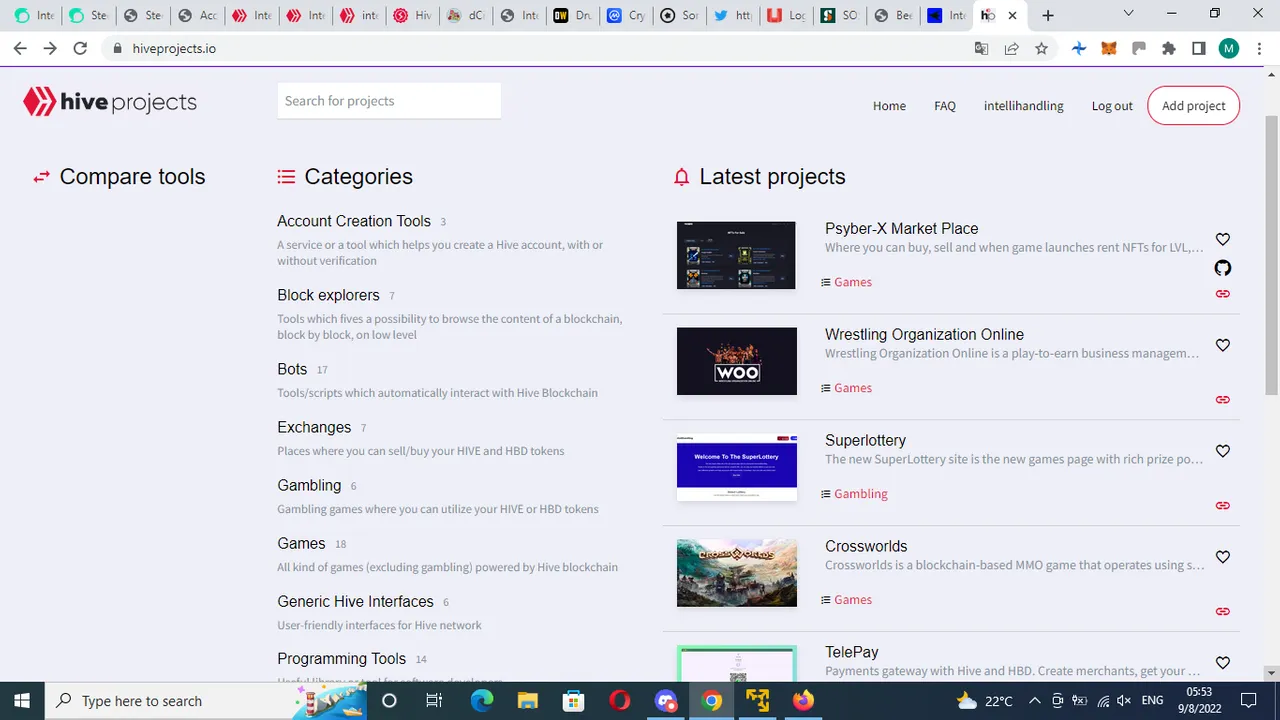The width and height of the screenshot is (1280, 720).
Task: Open the TelePay project title
Action: tap(852, 652)
